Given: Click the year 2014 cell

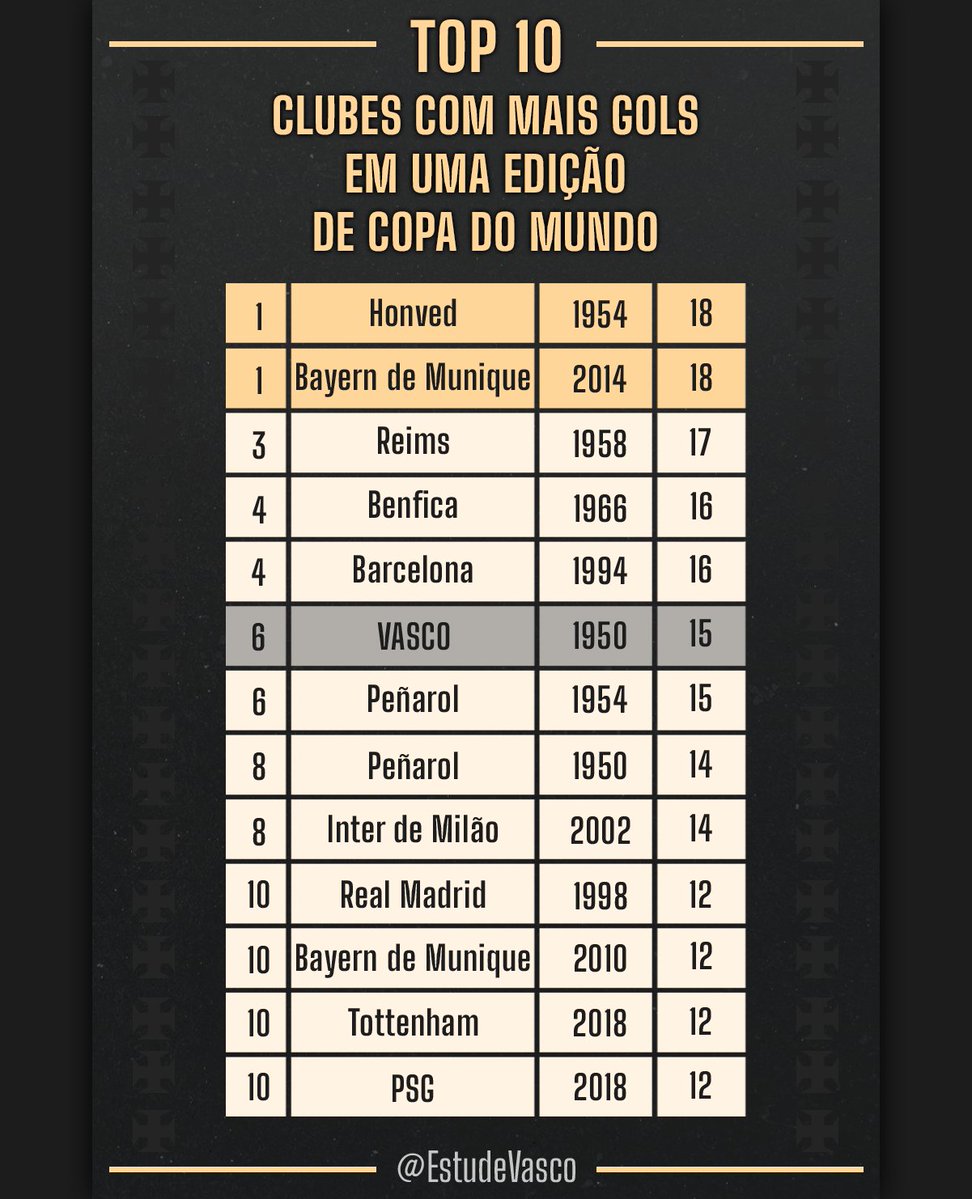Looking at the screenshot, I should pos(599,379).
